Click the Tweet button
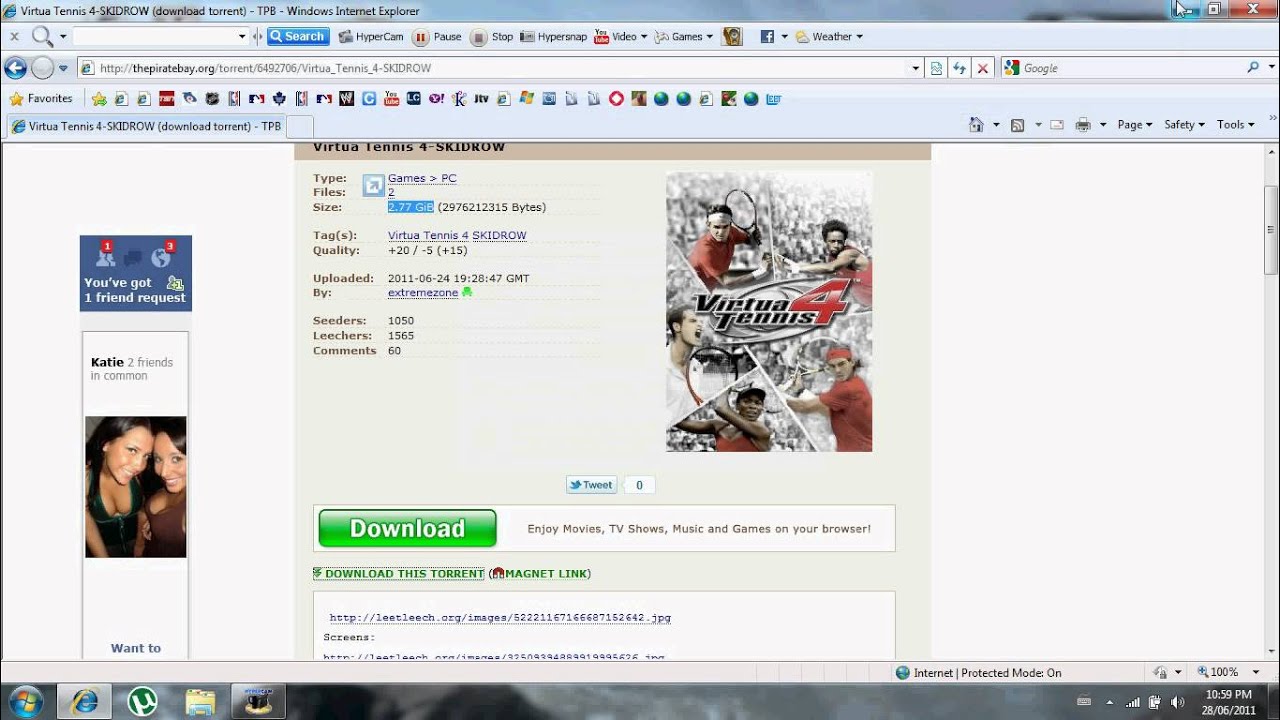The image size is (1280, 720). [x=591, y=485]
